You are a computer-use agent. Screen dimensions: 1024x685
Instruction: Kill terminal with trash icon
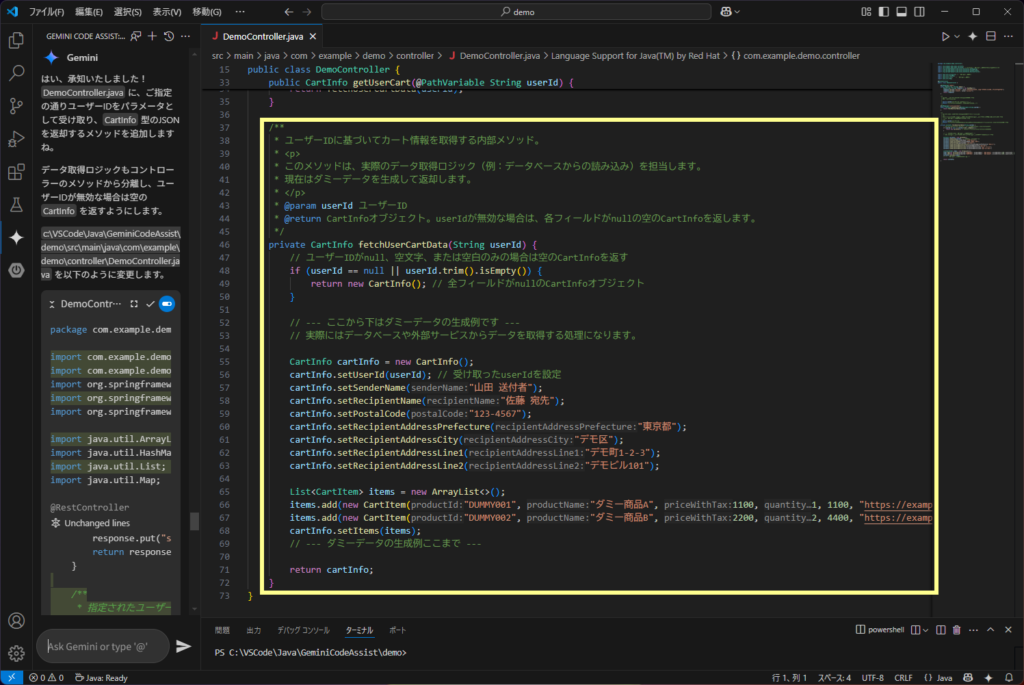click(957, 630)
